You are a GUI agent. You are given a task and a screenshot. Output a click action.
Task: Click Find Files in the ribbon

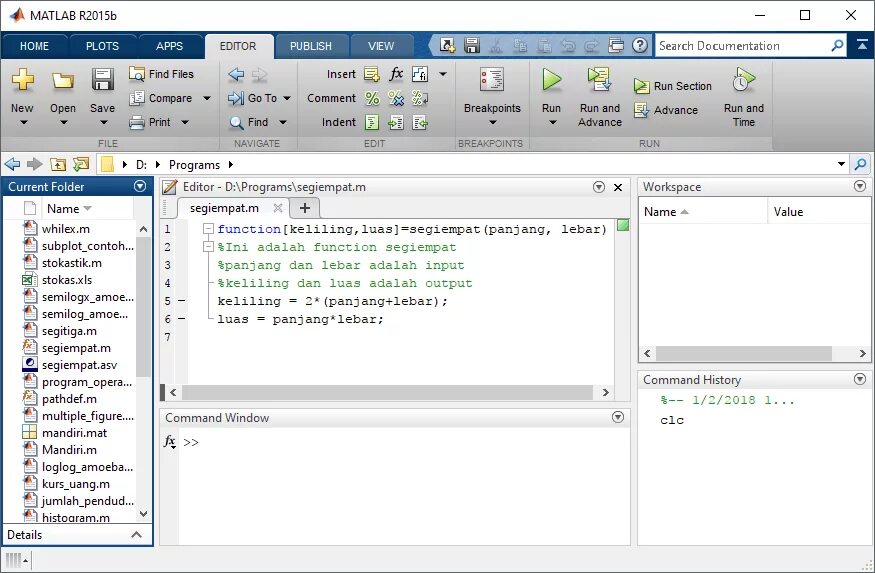pos(161,74)
